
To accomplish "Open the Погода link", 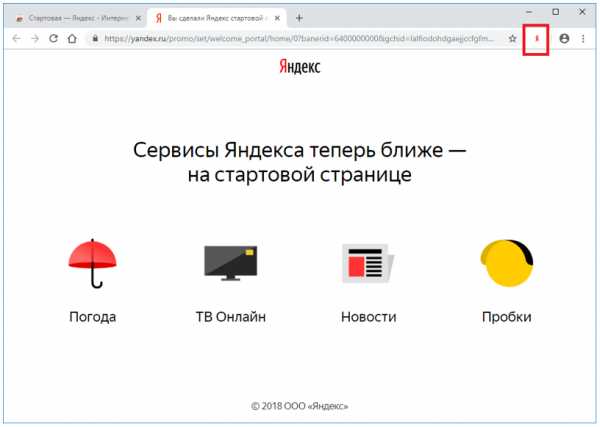I will (x=93, y=317).
